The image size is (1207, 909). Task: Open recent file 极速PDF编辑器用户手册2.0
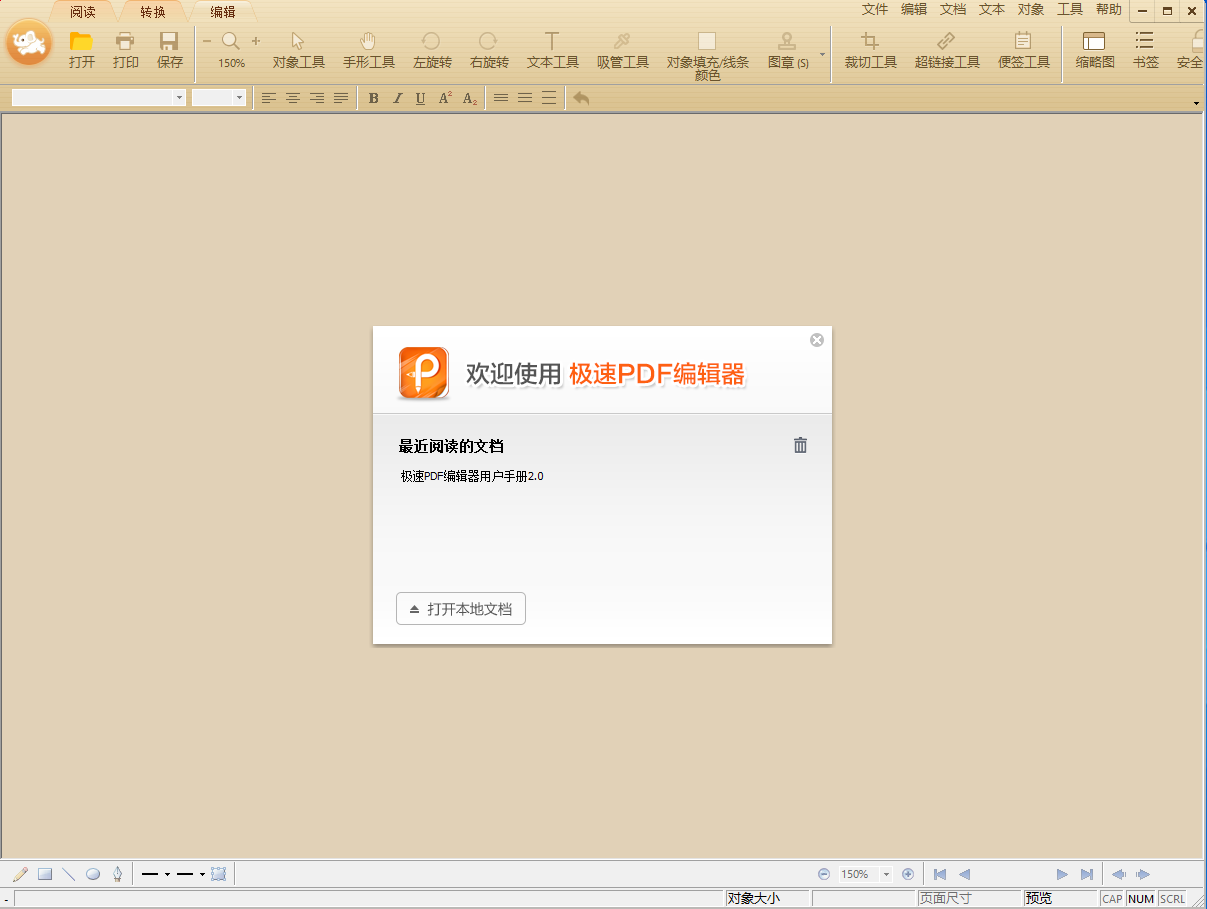pyautogui.click(x=472, y=477)
